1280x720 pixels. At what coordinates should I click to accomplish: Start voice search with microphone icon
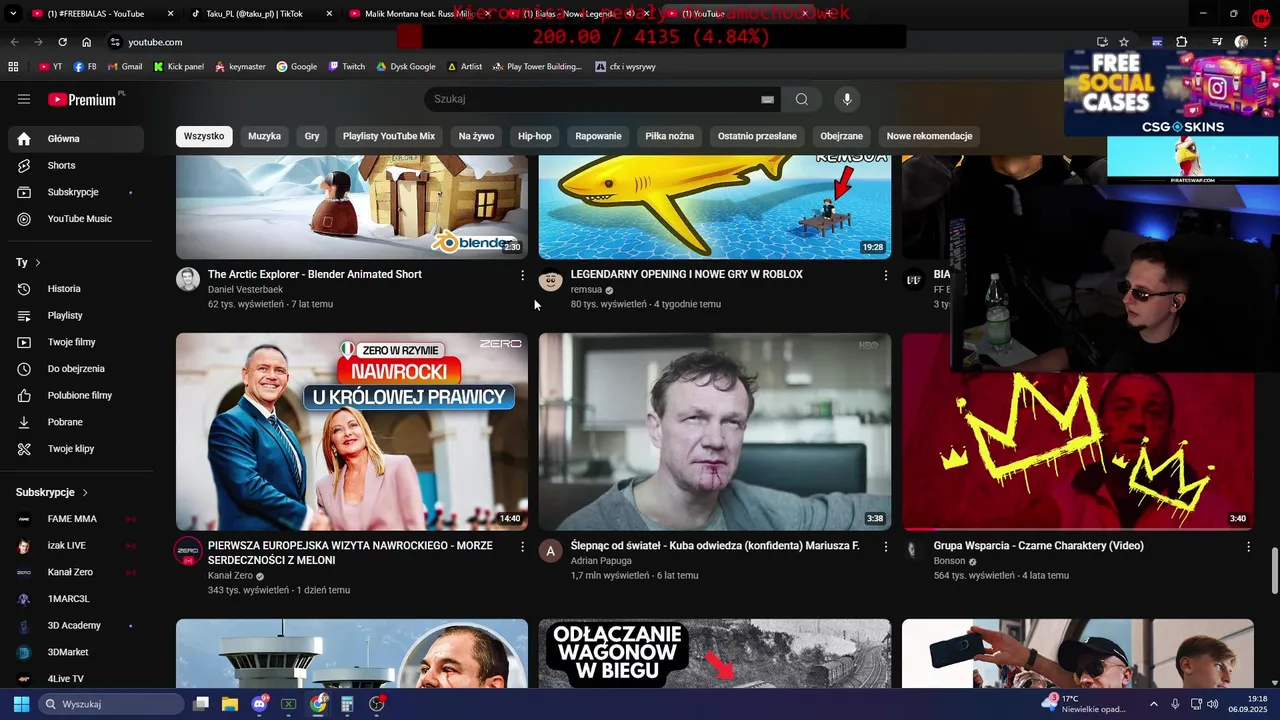(x=847, y=99)
